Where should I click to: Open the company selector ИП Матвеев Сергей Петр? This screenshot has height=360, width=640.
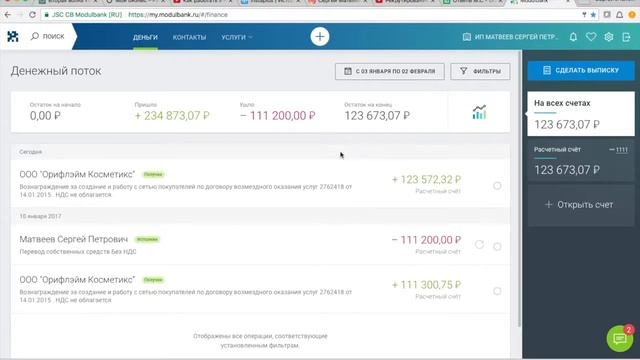(x=510, y=37)
